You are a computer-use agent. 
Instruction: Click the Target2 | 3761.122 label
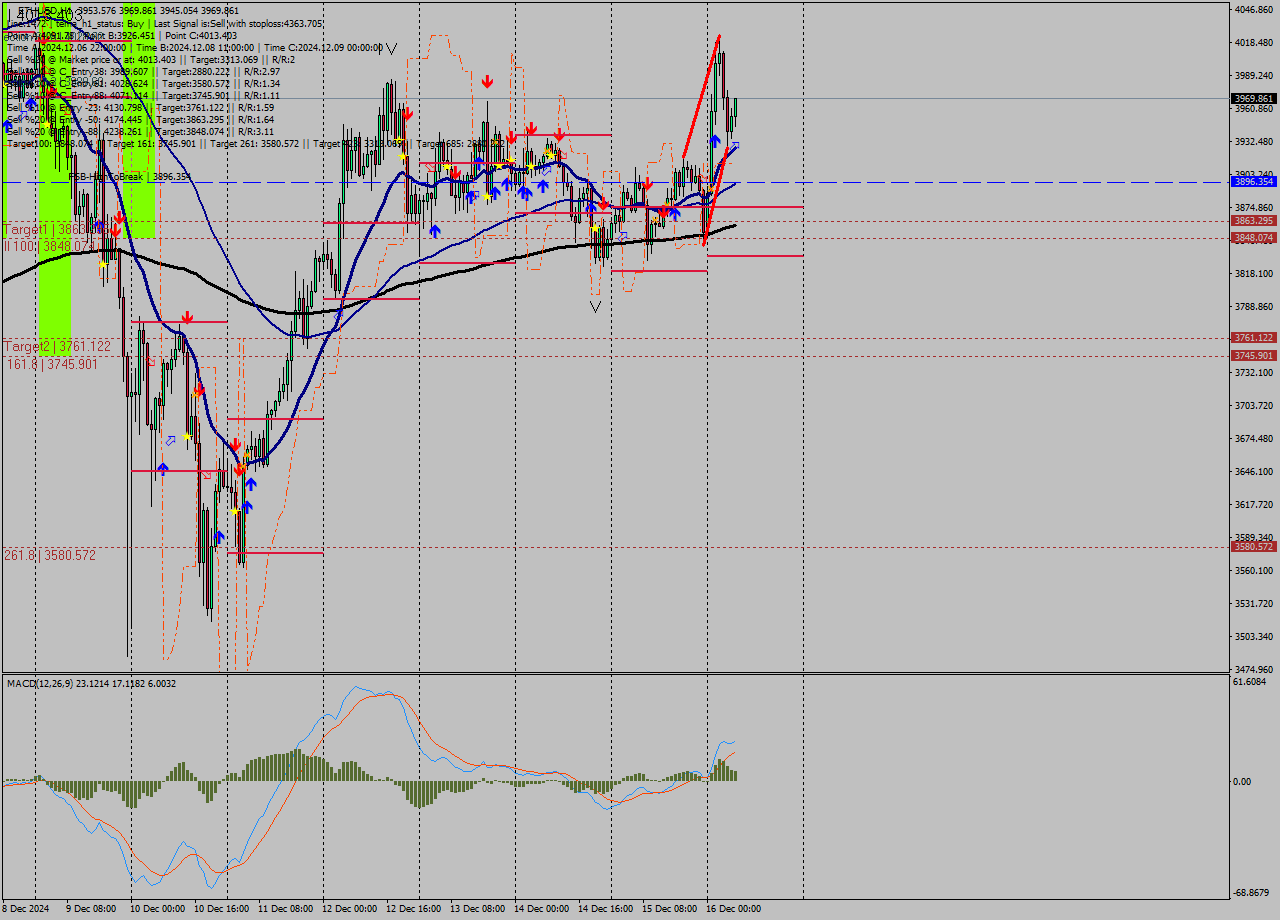(x=57, y=346)
